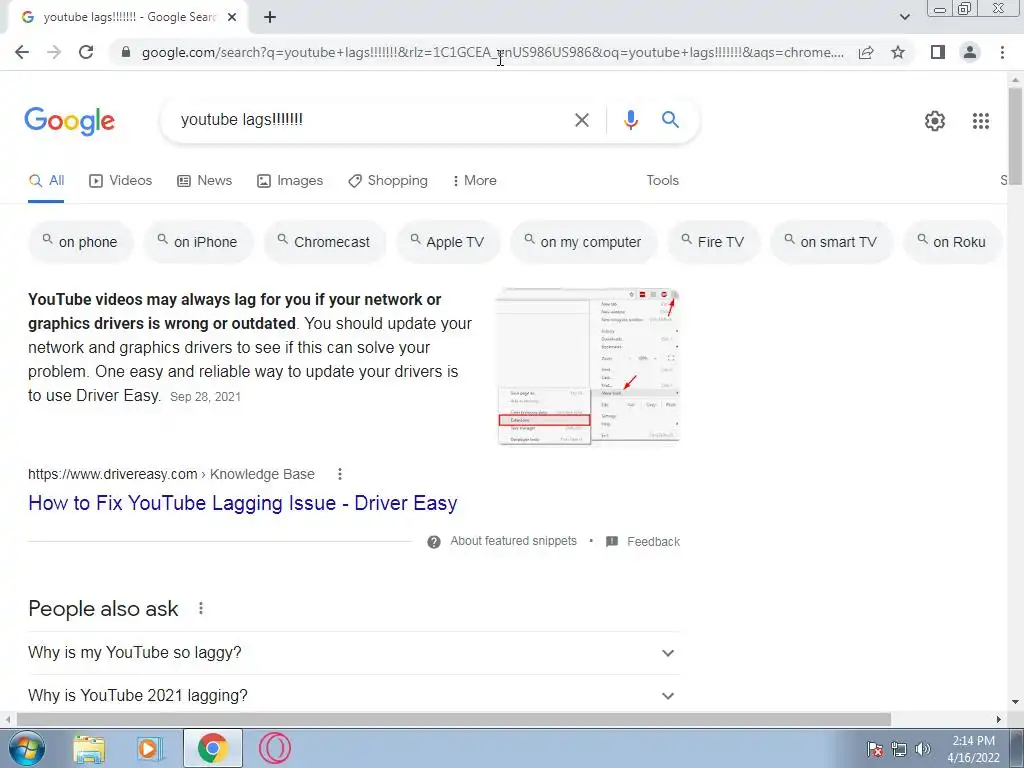The width and height of the screenshot is (1024, 768).
Task: Click the padlock site info icon
Action: [126, 52]
